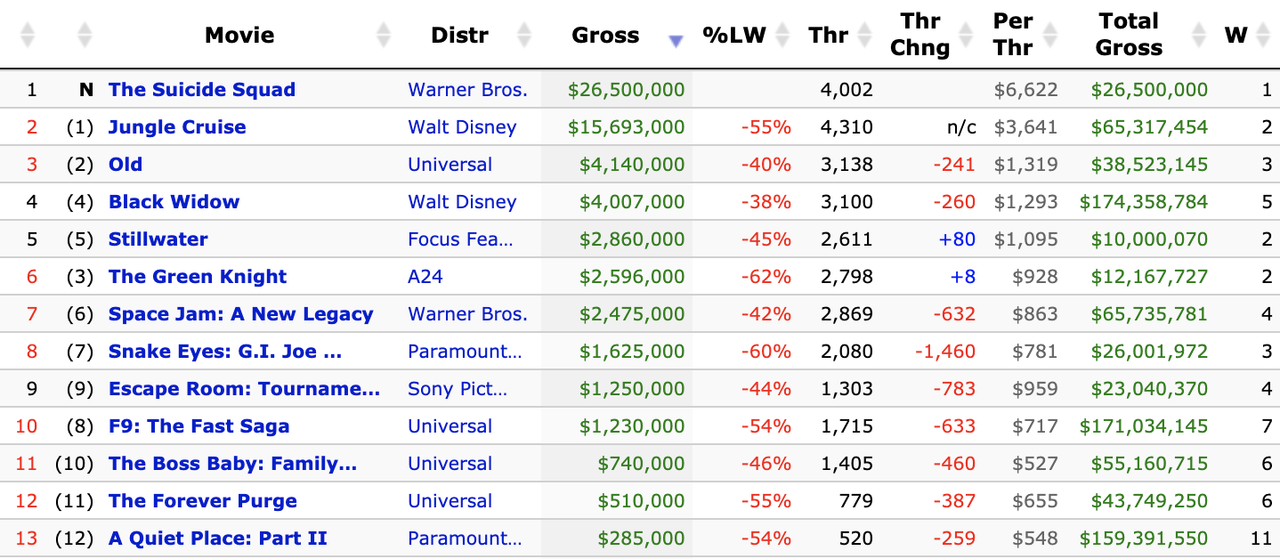Click Walt Disney in the Jungle Cruise row
The height and width of the screenshot is (559, 1280).
[x=462, y=127]
